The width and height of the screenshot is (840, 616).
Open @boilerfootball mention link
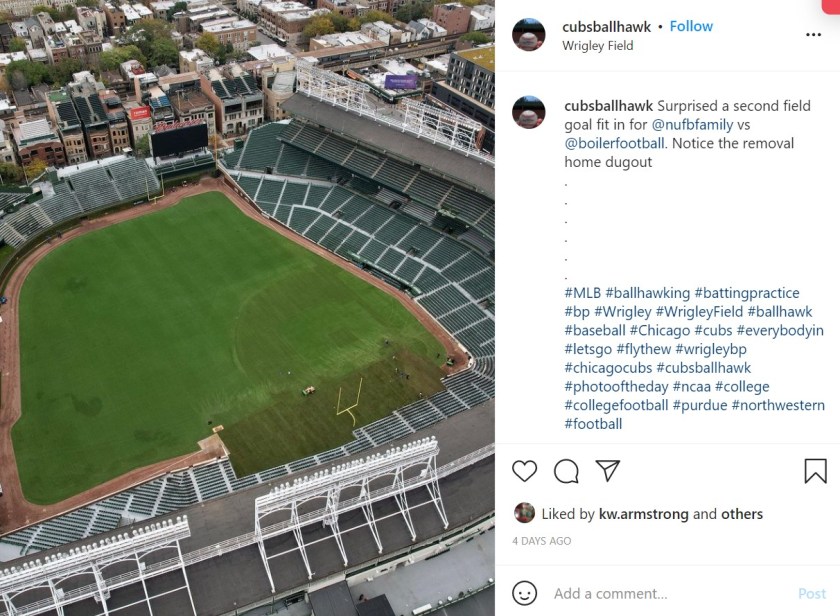click(x=614, y=143)
